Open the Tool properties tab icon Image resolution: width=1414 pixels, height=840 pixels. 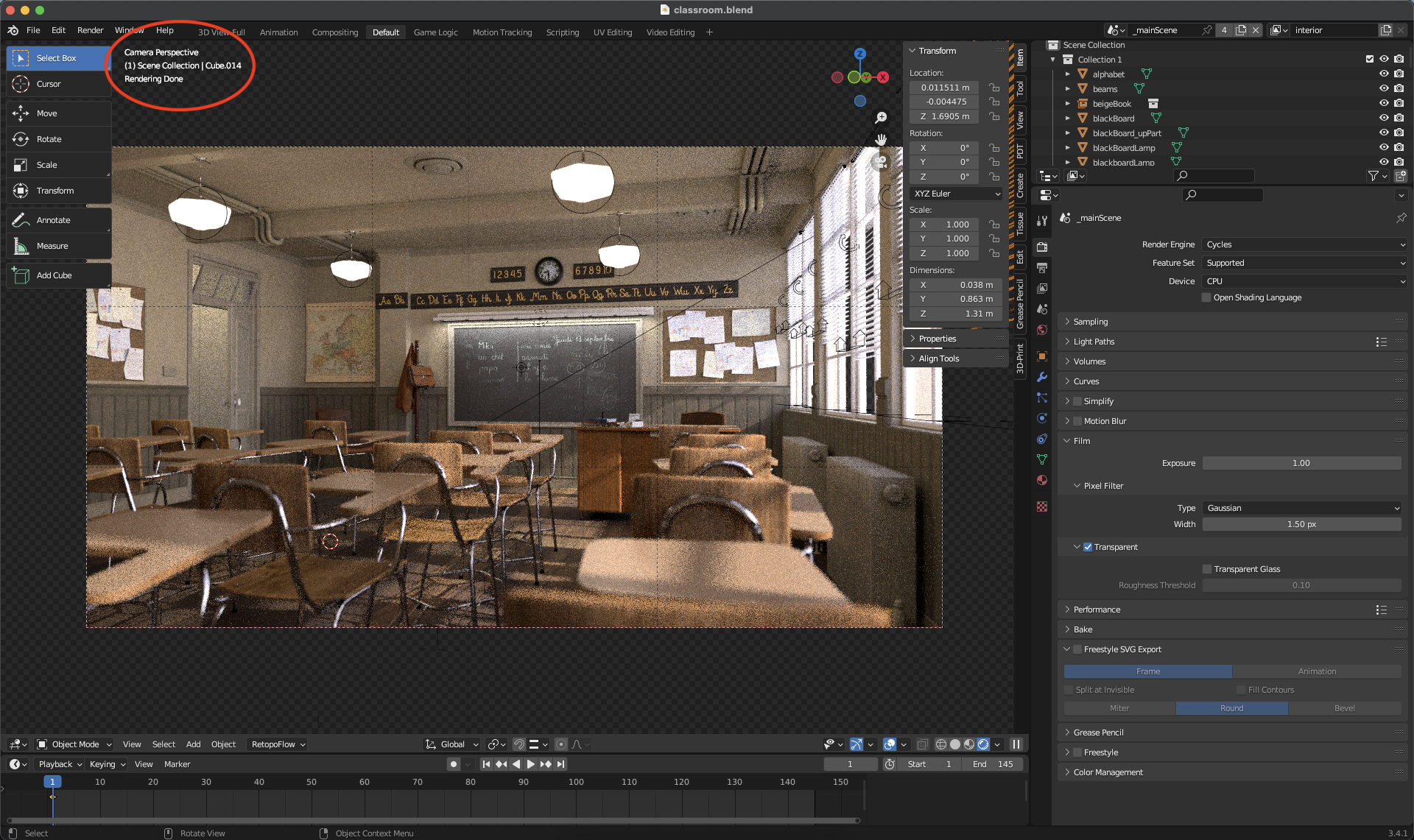click(x=1042, y=221)
